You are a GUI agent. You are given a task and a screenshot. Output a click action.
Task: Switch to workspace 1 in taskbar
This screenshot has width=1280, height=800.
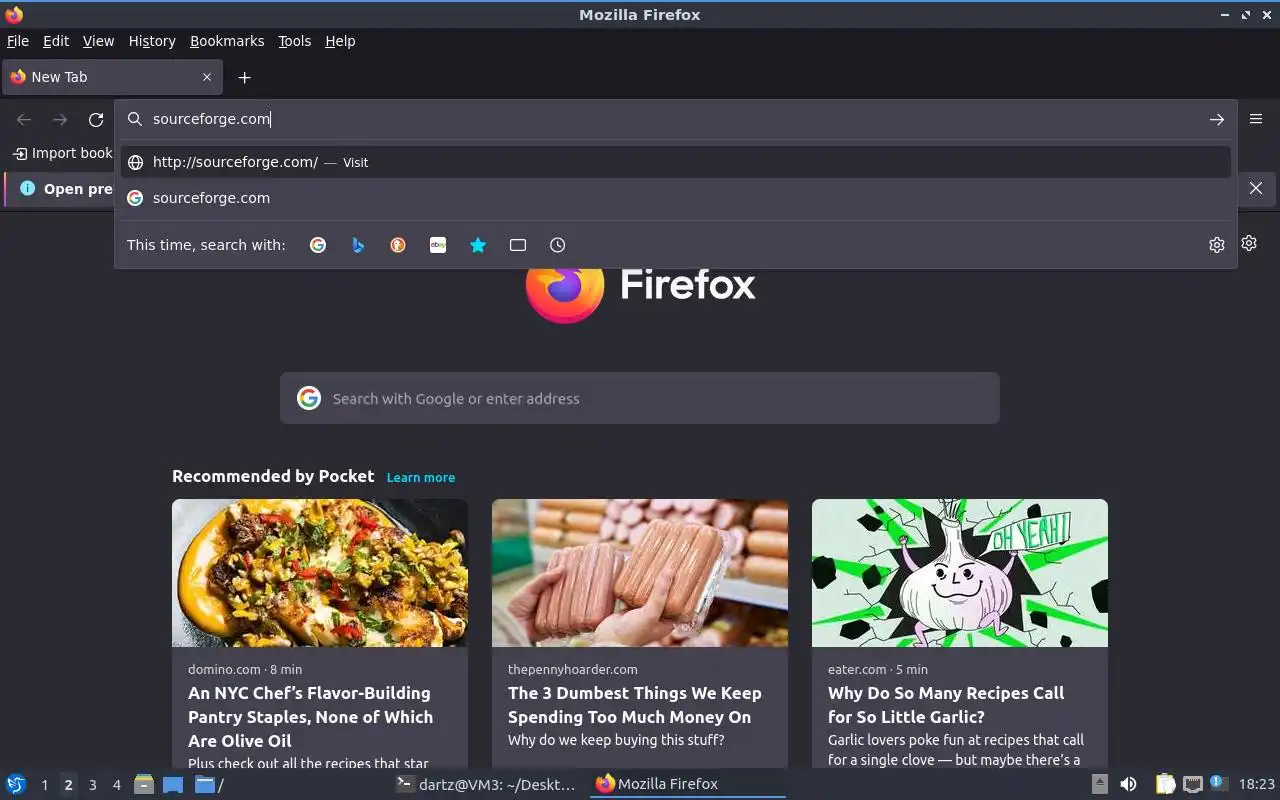coord(44,785)
